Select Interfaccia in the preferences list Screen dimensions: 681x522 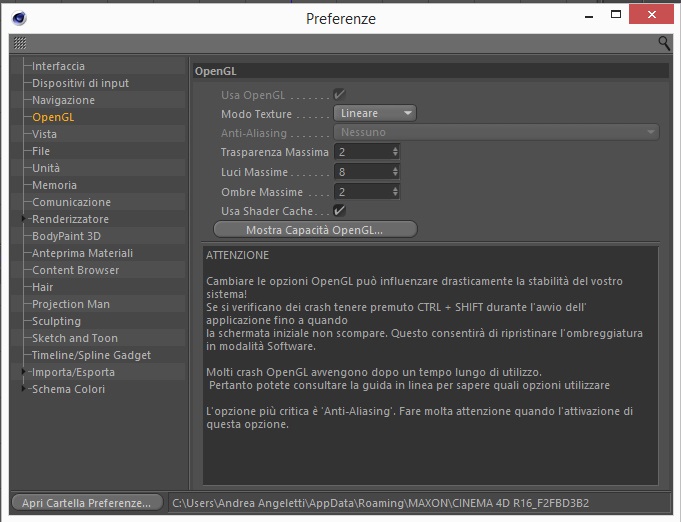(x=58, y=66)
